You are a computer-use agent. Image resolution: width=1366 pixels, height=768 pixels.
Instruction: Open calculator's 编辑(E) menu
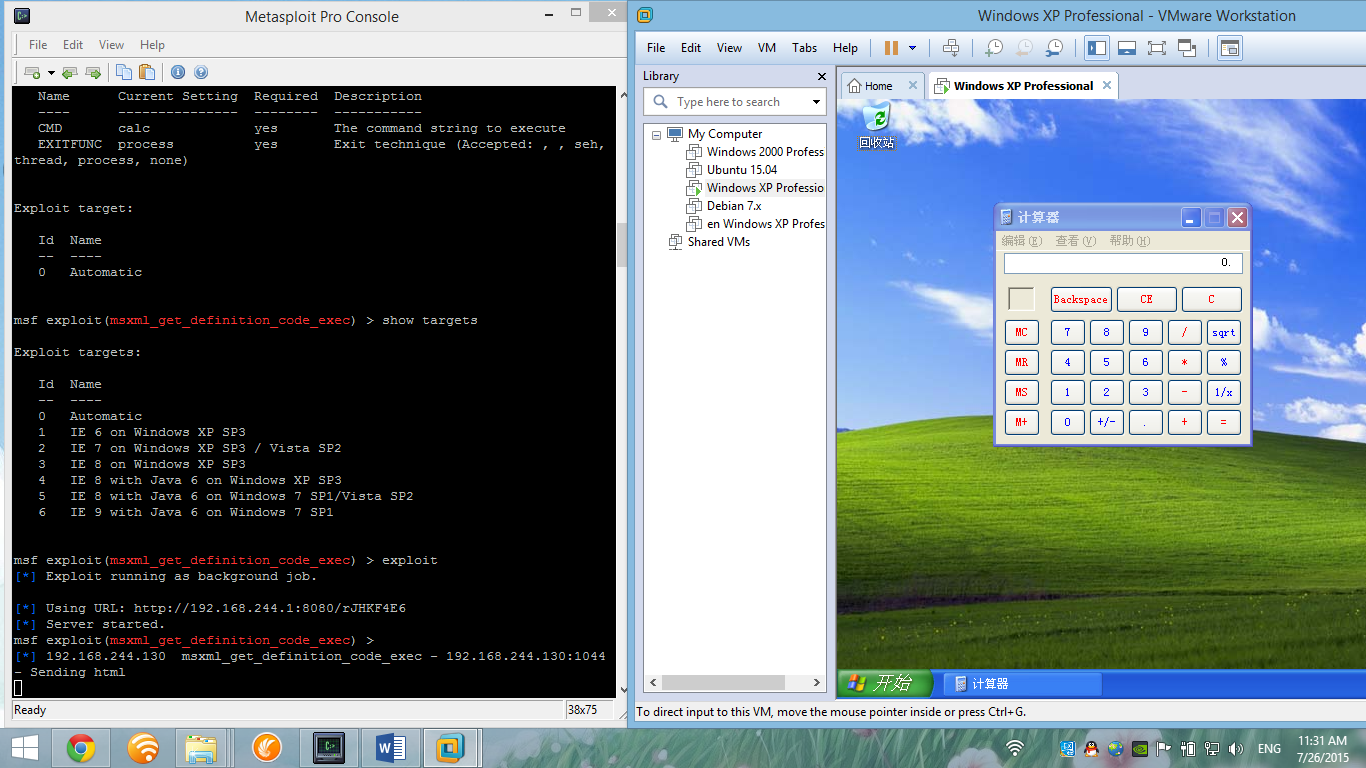(x=1022, y=241)
